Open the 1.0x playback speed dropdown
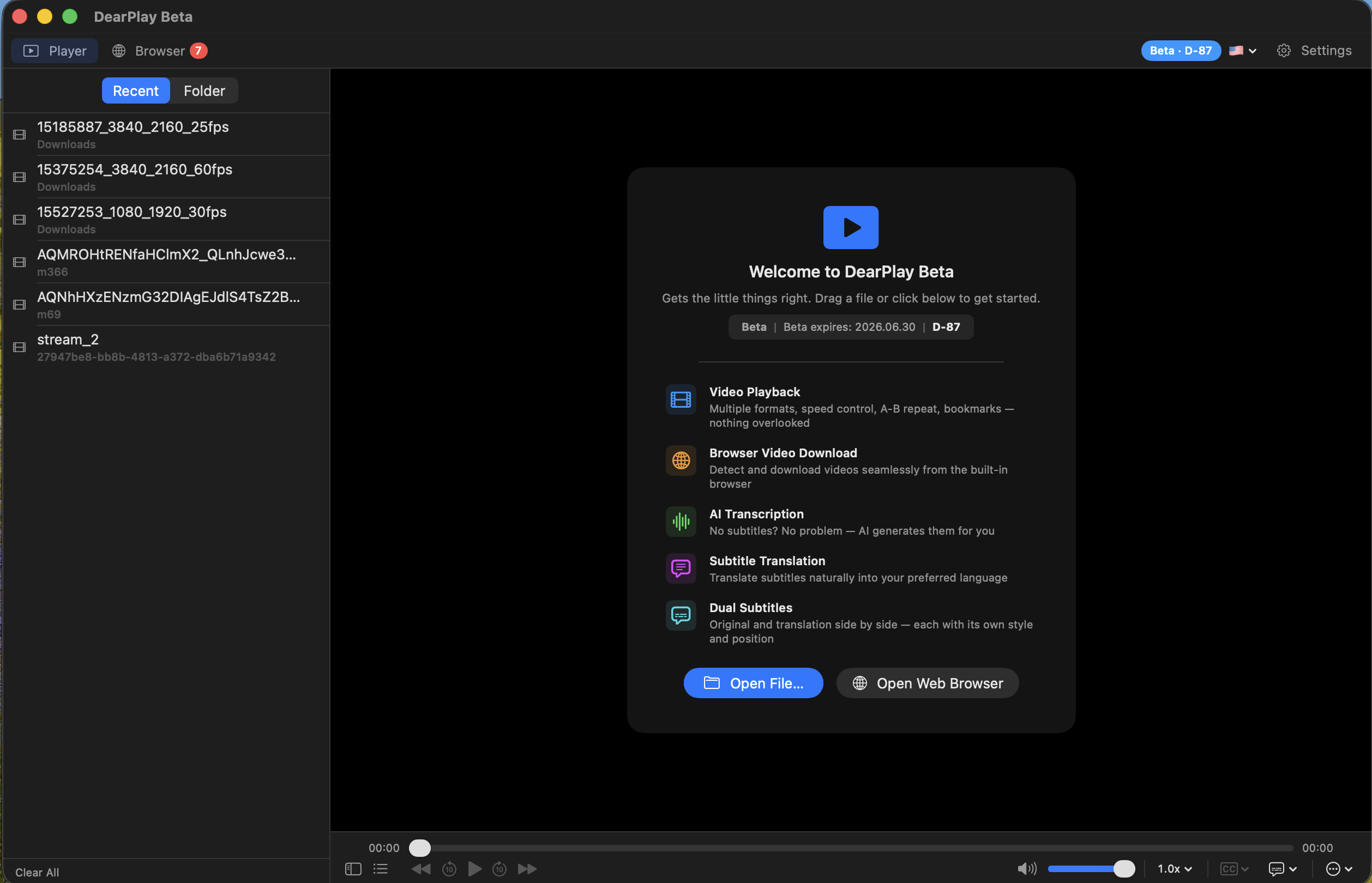This screenshot has height=883, width=1372. point(1175,869)
